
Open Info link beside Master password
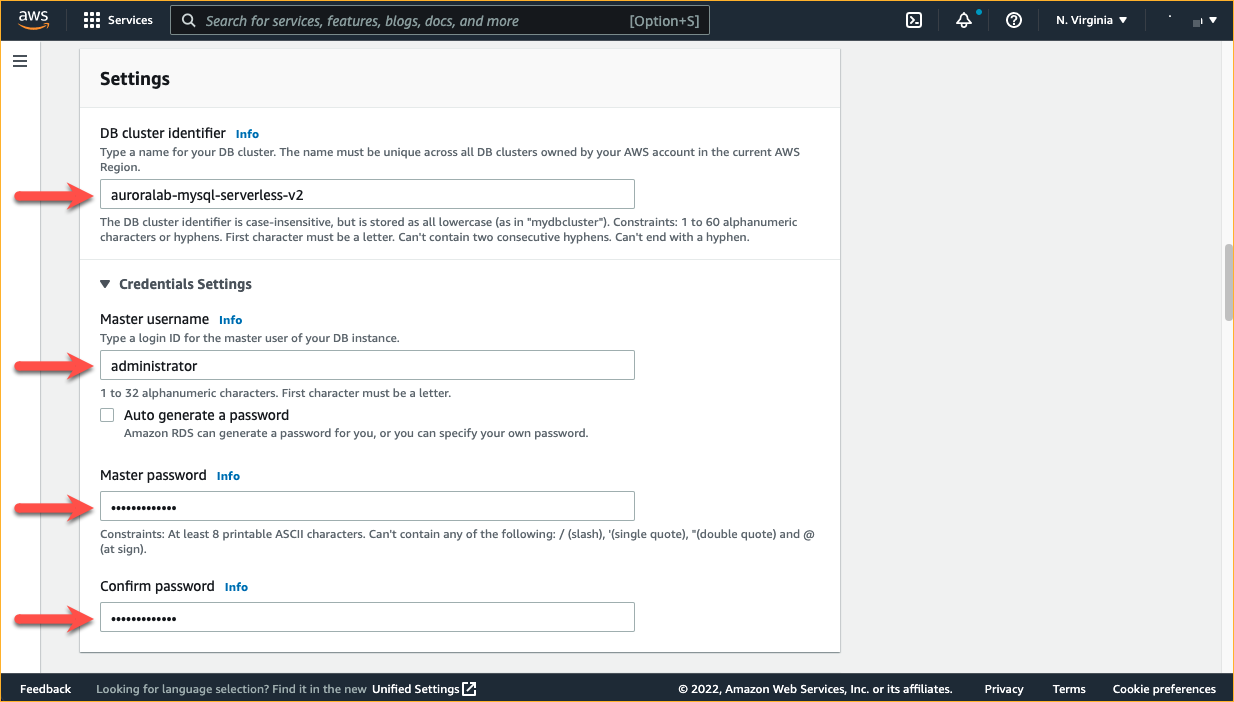(x=228, y=475)
